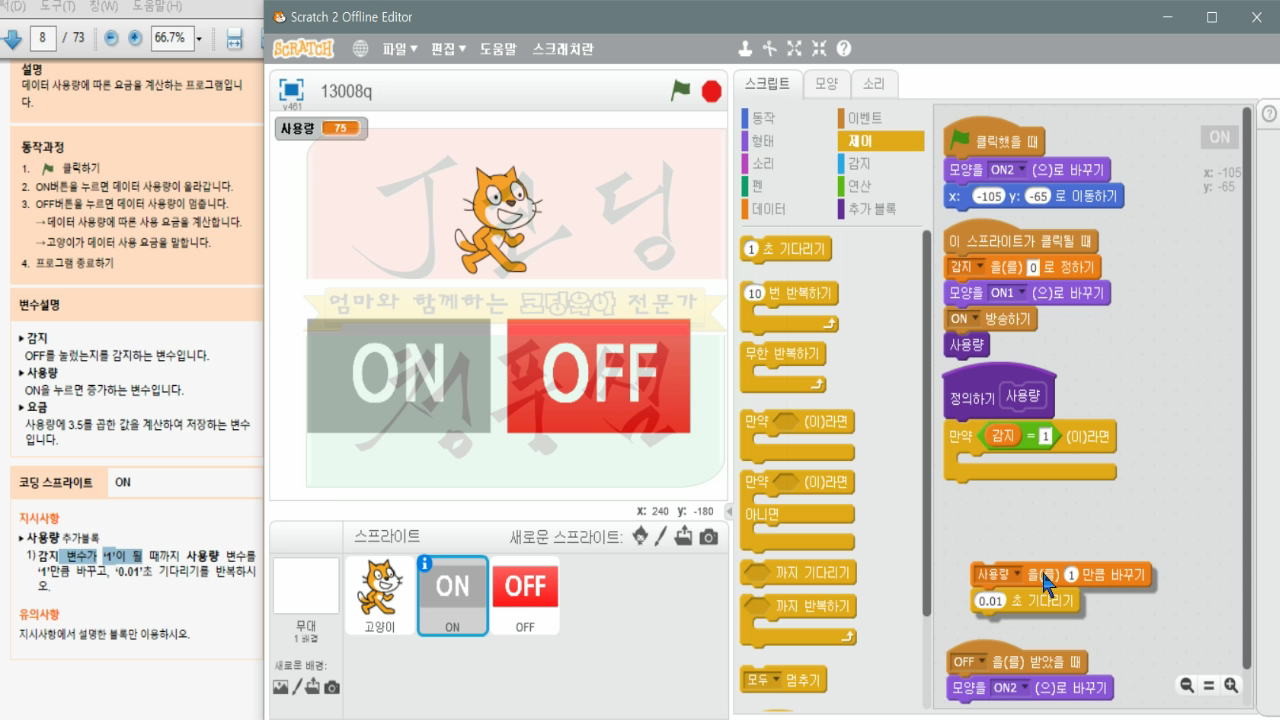The width and height of the screenshot is (1280, 720).
Task: Select the Duplicate stamp tool
Action: click(x=744, y=48)
